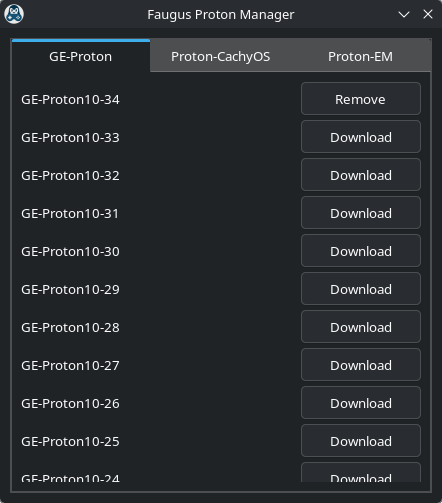The image size is (442, 503).
Task: Download GE-Proton10-33
Action: (x=361, y=137)
